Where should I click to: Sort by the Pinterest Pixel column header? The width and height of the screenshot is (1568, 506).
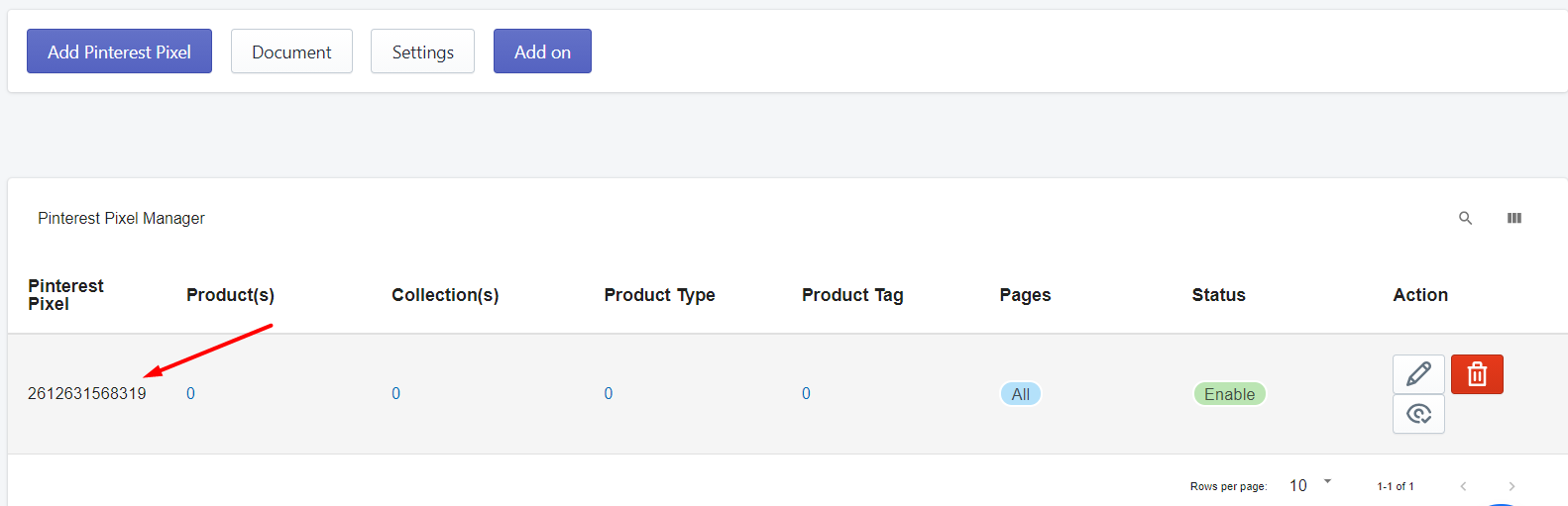click(x=65, y=295)
